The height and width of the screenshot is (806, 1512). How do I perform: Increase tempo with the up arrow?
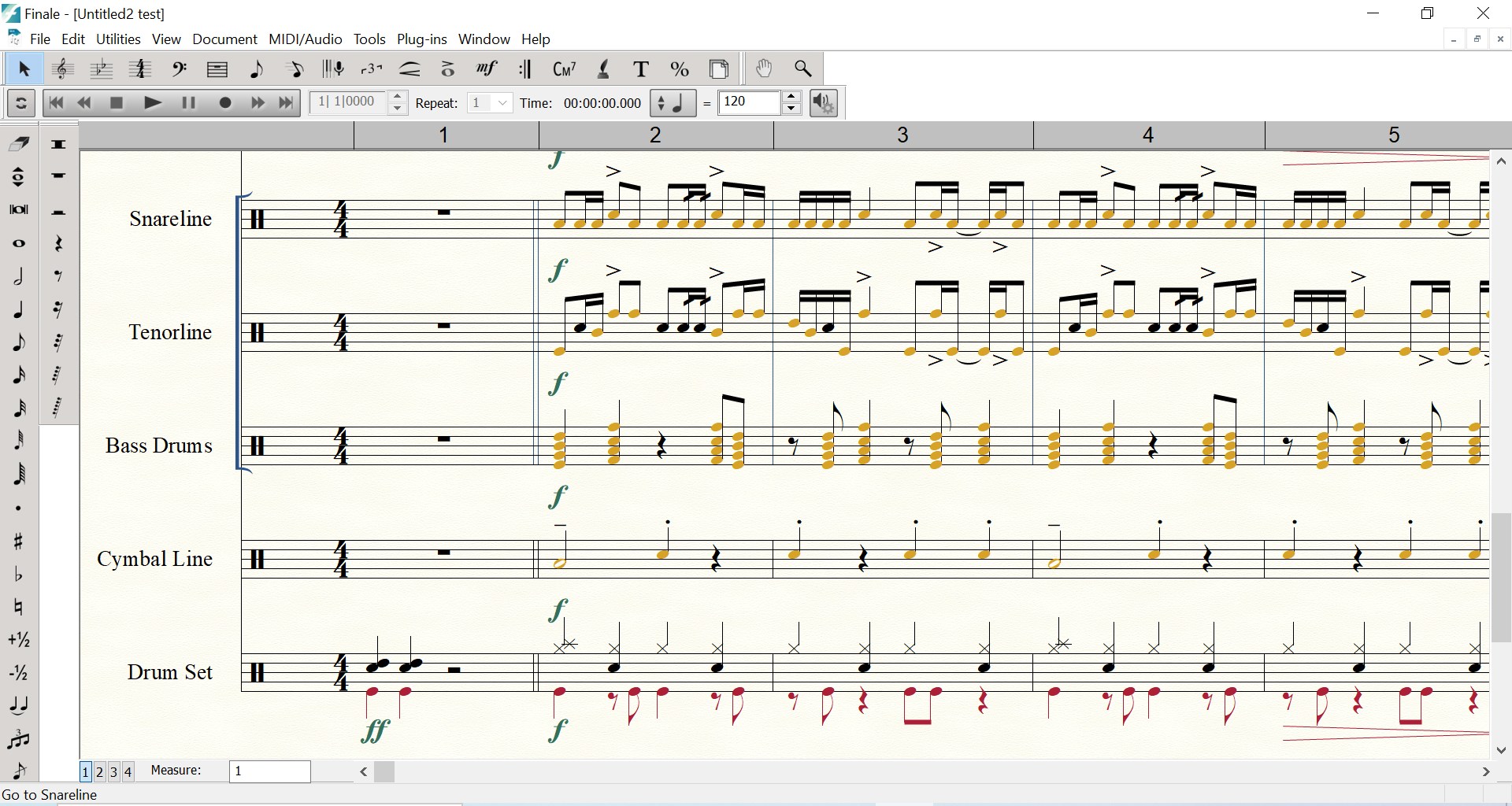(791, 97)
